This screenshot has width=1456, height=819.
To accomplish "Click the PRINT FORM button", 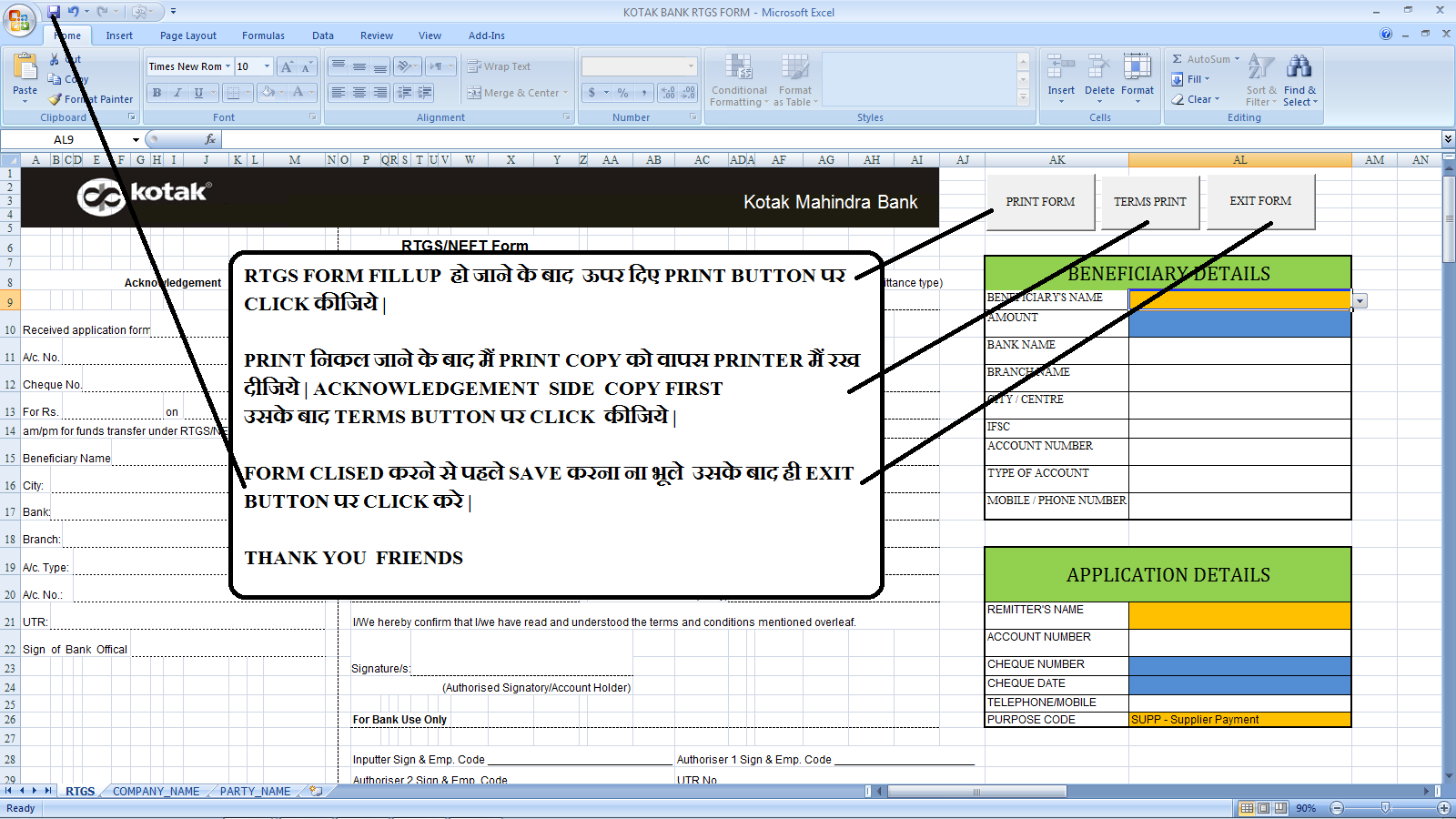I will (x=1040, y=202).
